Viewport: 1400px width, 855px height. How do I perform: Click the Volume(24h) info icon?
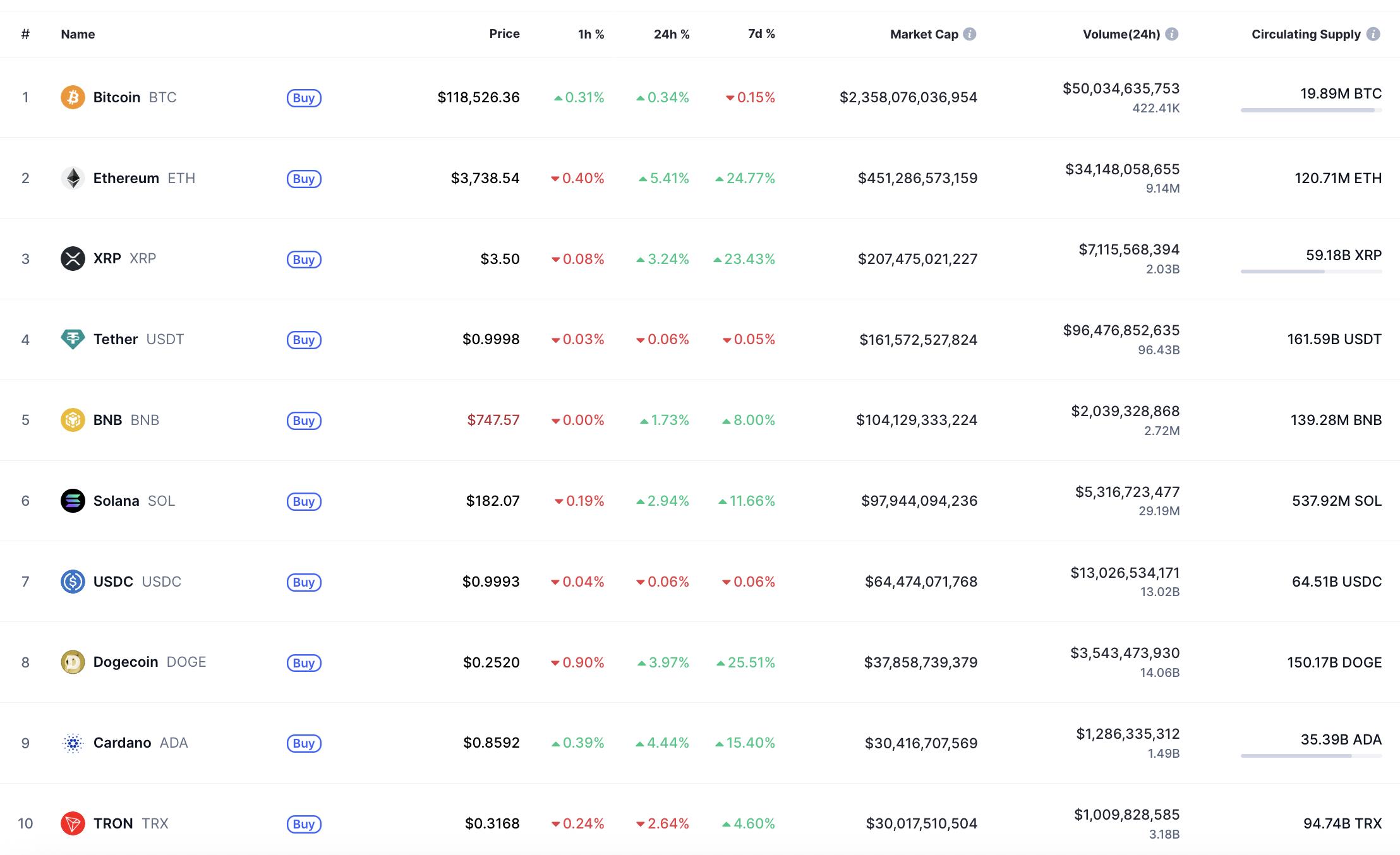(1172, 34)
